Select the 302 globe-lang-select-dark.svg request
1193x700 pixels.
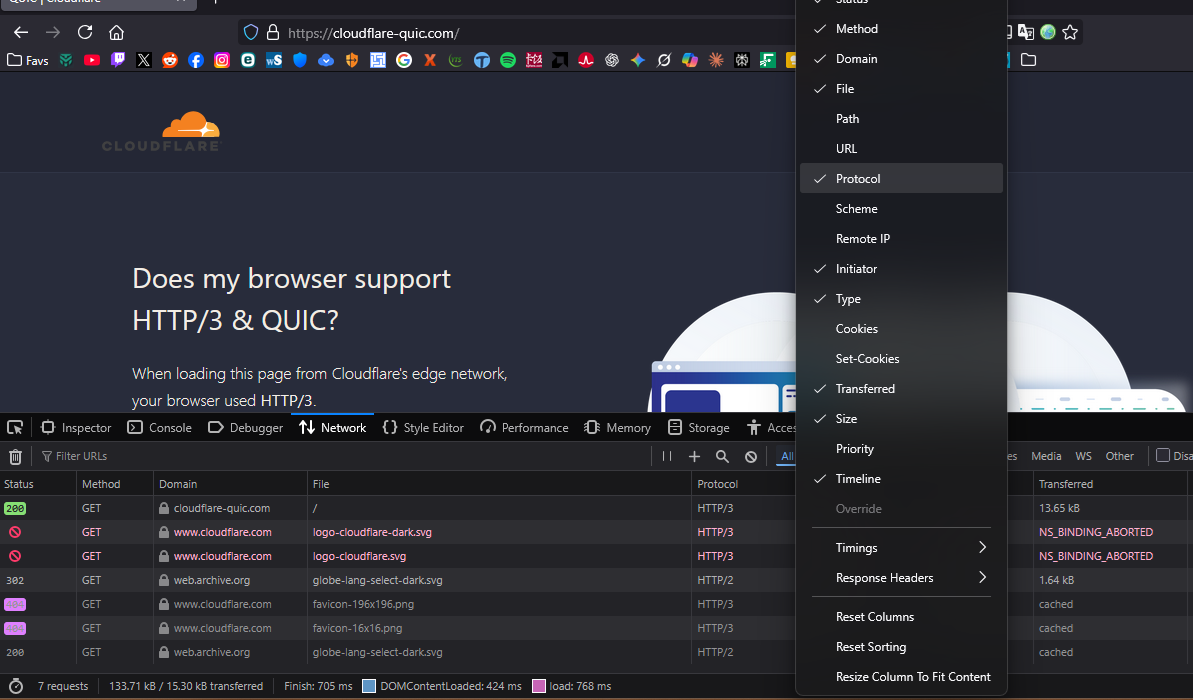tap(596, 580)
